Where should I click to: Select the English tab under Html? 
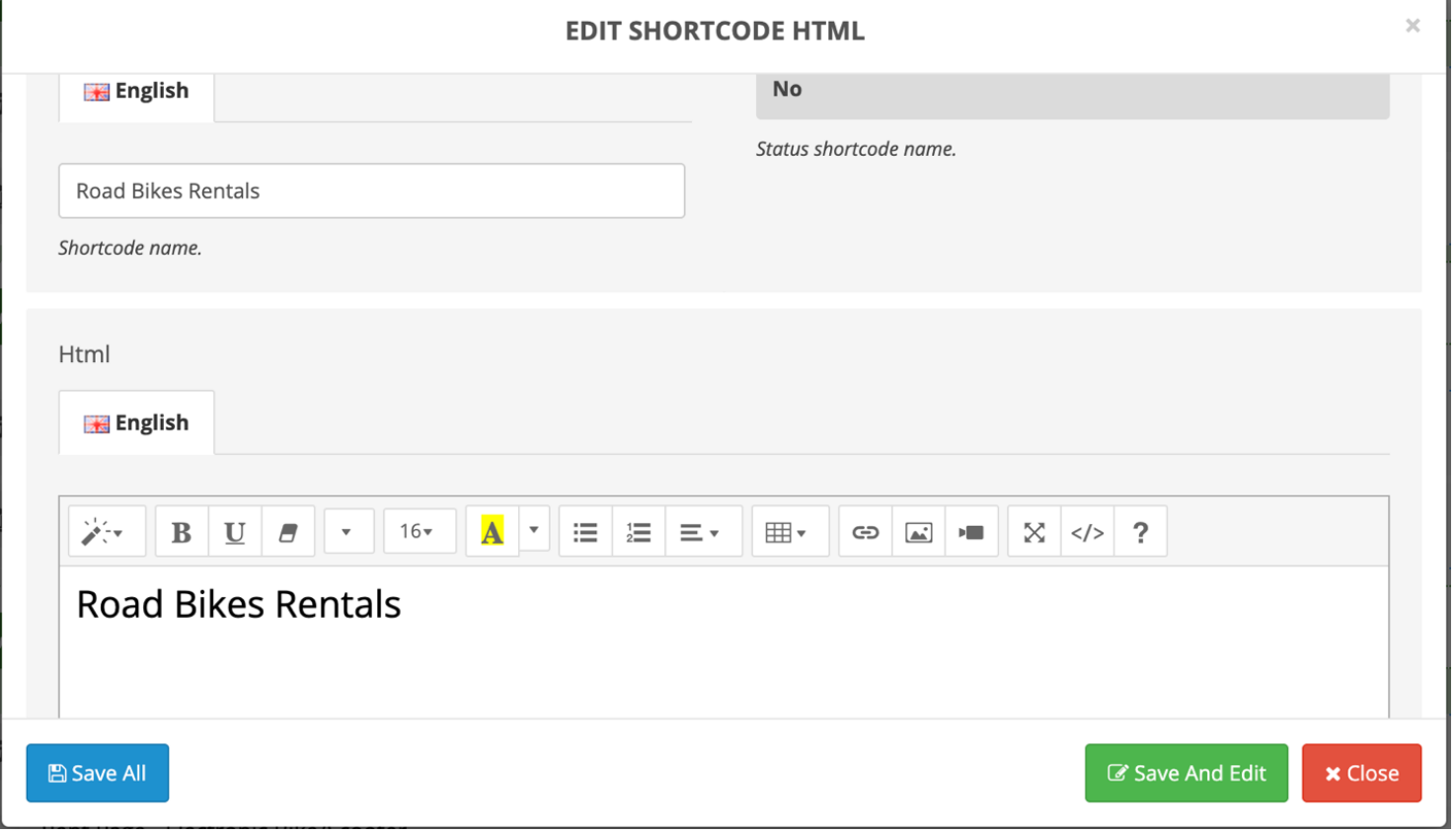[137, 423]
